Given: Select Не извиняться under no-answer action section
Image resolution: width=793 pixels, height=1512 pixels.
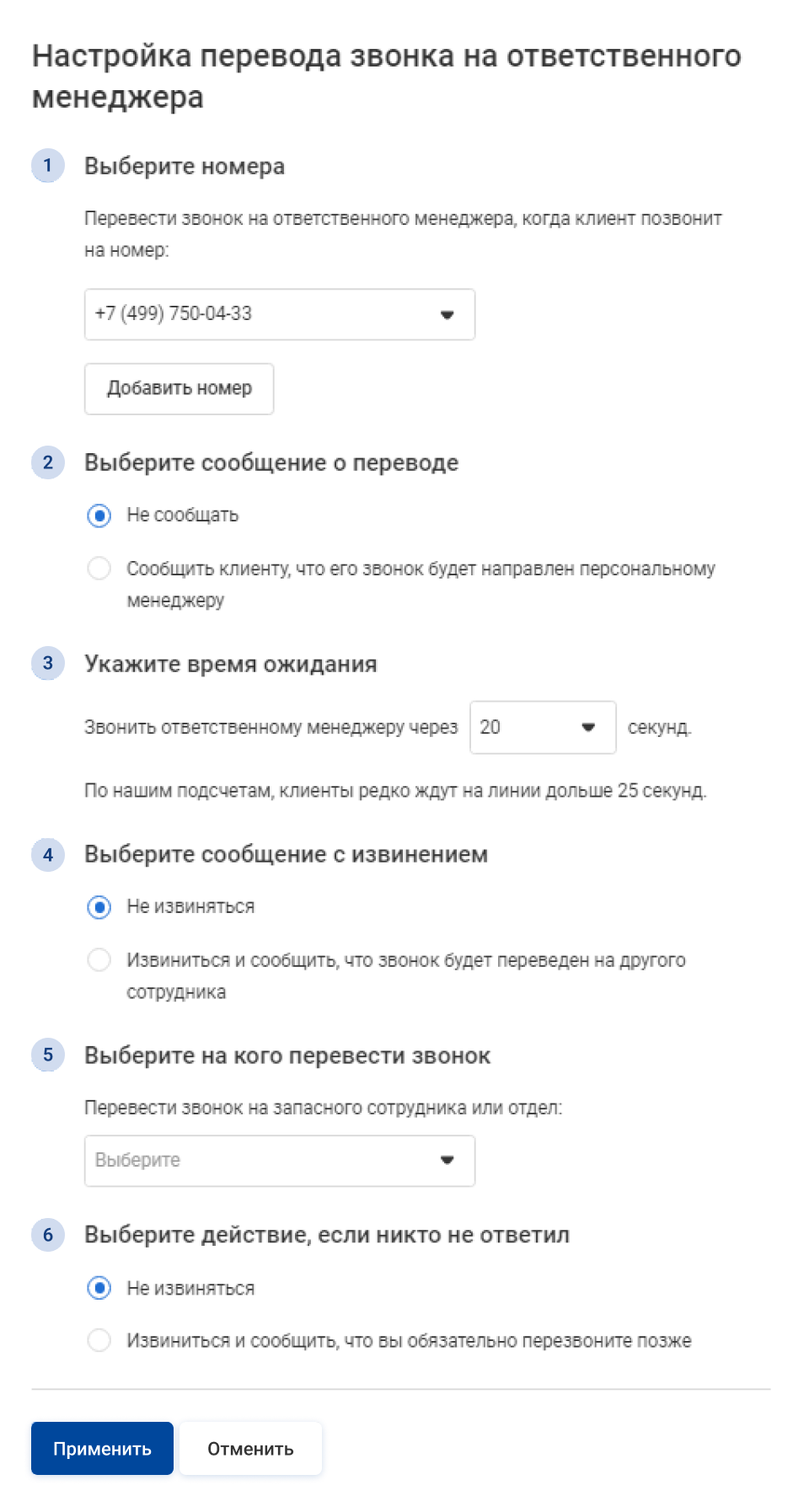Looking at the screenshot, I should [99, 1288].
